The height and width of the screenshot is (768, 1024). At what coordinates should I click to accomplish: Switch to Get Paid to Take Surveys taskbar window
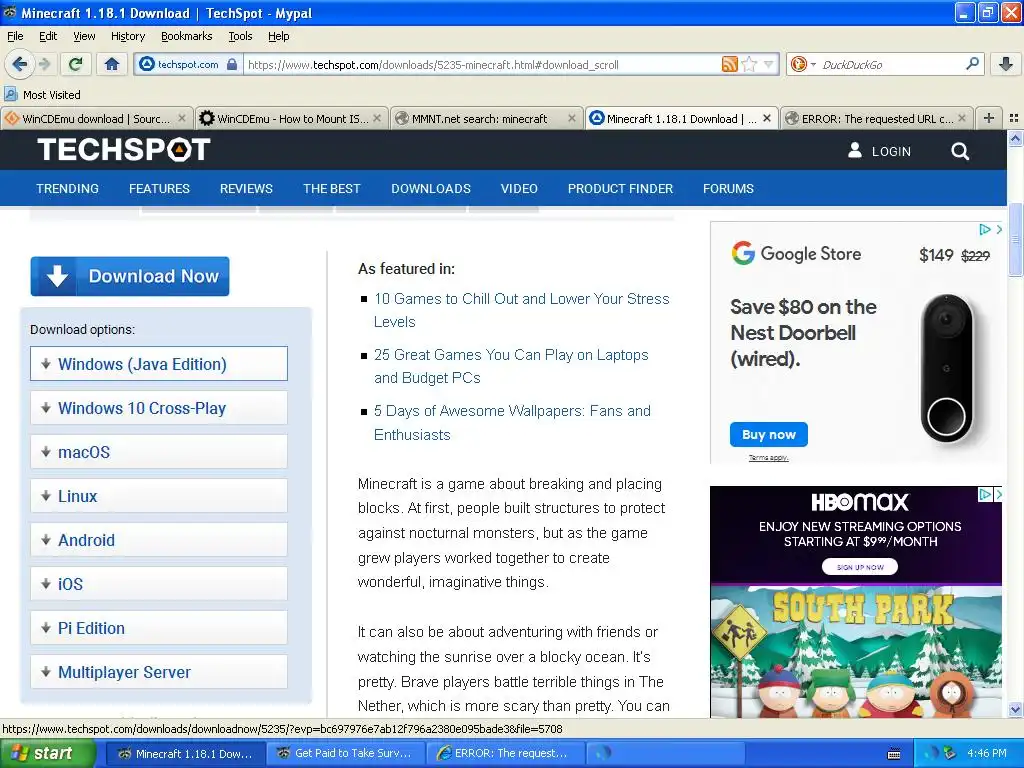click(345, 753)
